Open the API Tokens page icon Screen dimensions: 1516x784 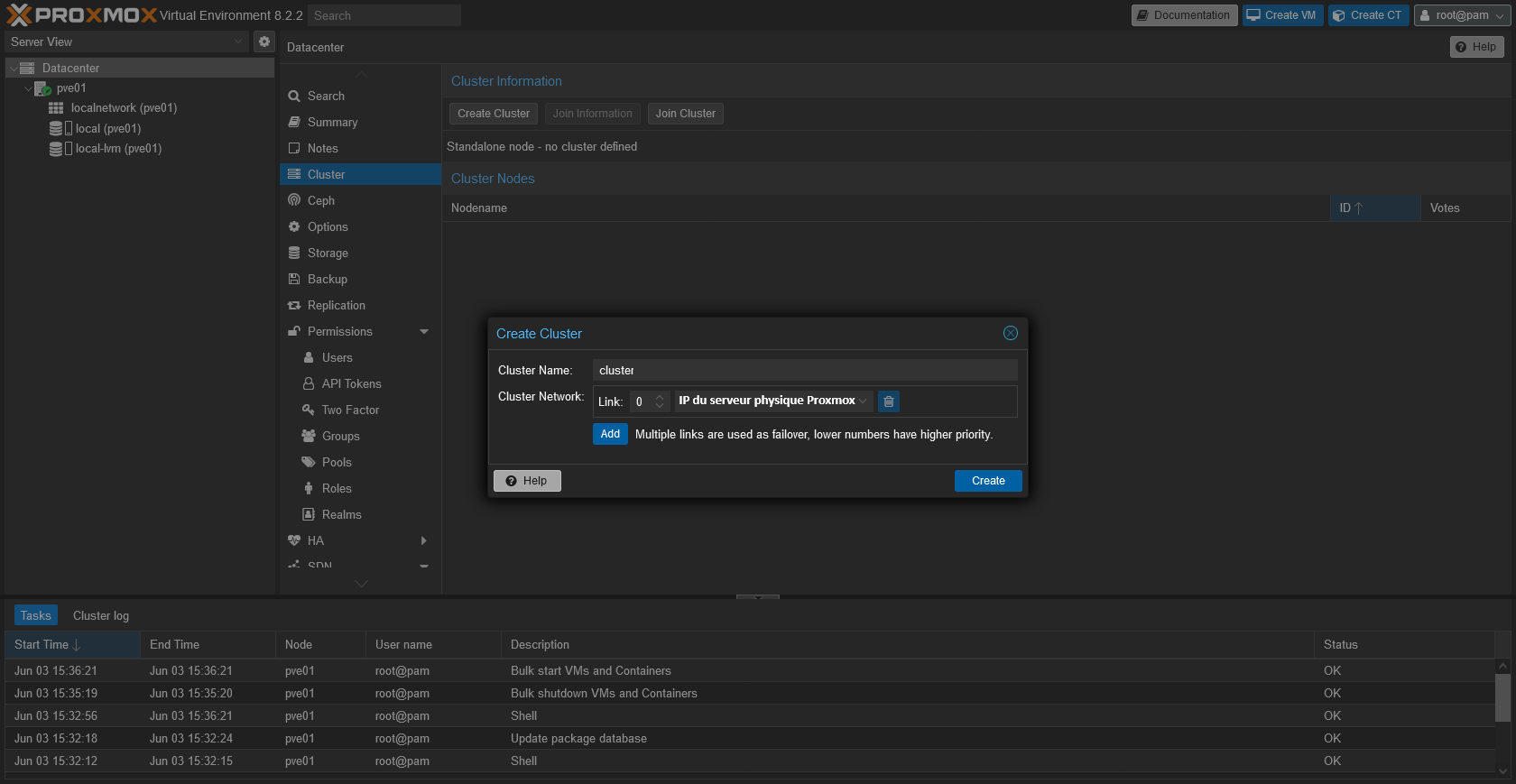point(309,383)
